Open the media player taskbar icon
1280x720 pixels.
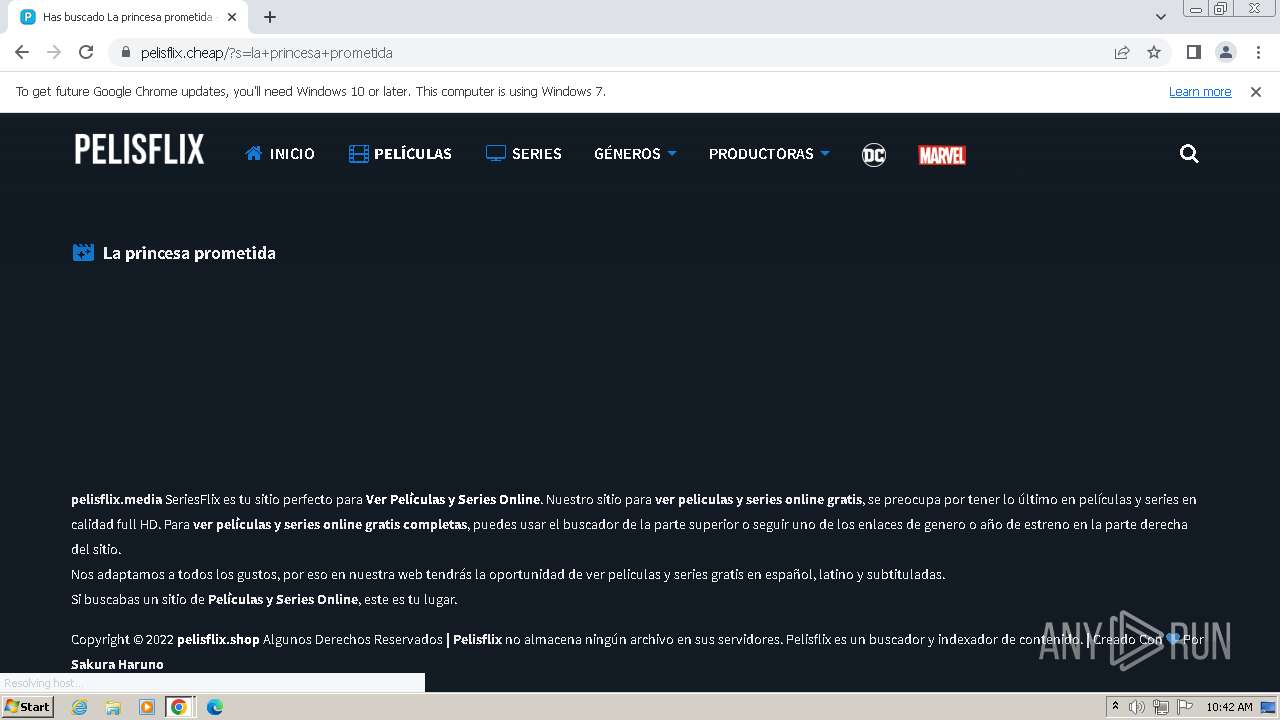[x=146, y=707]
